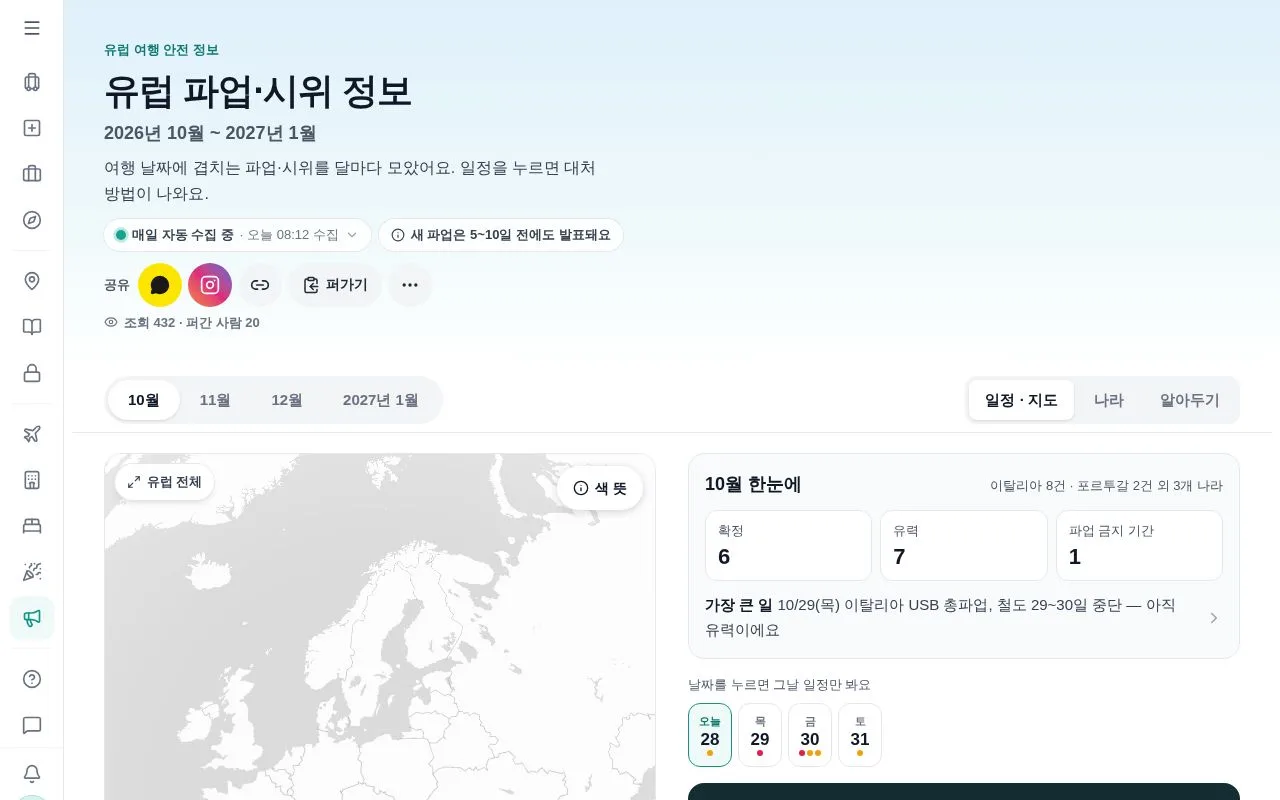Switch to the 알아두기 view
The height and width of the screenshot is (800, 1280).
1190,400
